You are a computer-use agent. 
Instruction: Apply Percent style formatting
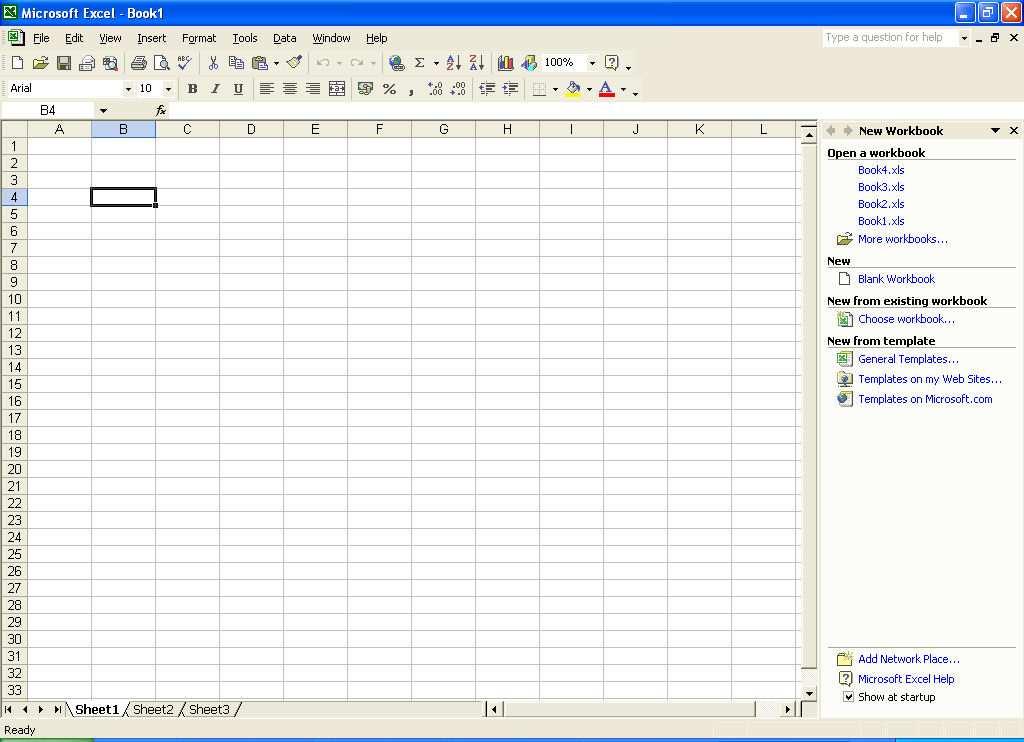[x=389, y=89]
